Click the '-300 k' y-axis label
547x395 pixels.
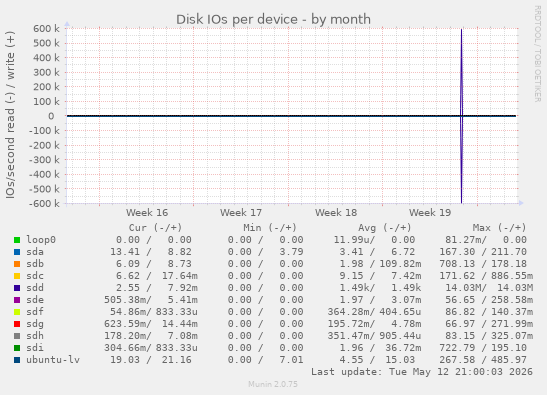coord(44,160)
